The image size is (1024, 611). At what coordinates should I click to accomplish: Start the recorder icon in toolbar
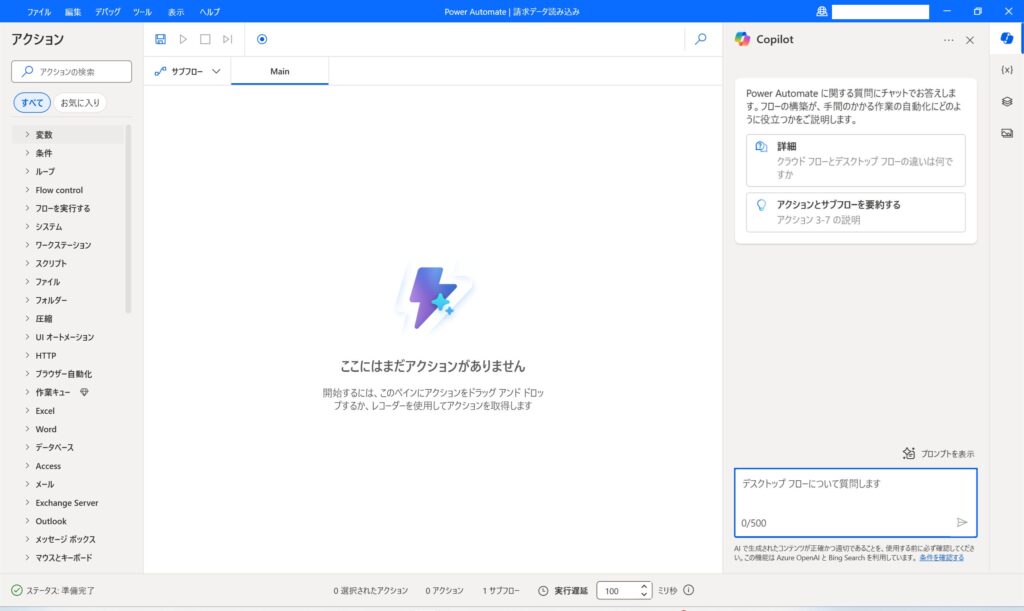click(262, 39)
